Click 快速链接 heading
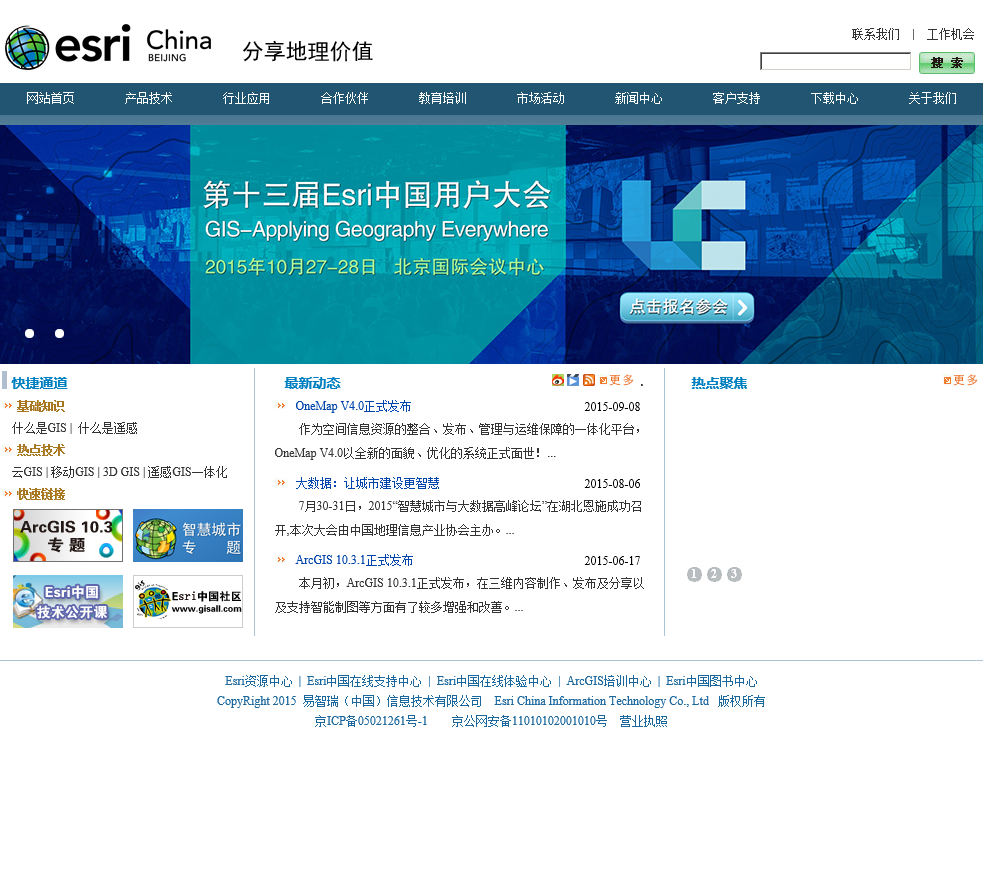The width and height of the screenshot is (983, 894). 41,494
